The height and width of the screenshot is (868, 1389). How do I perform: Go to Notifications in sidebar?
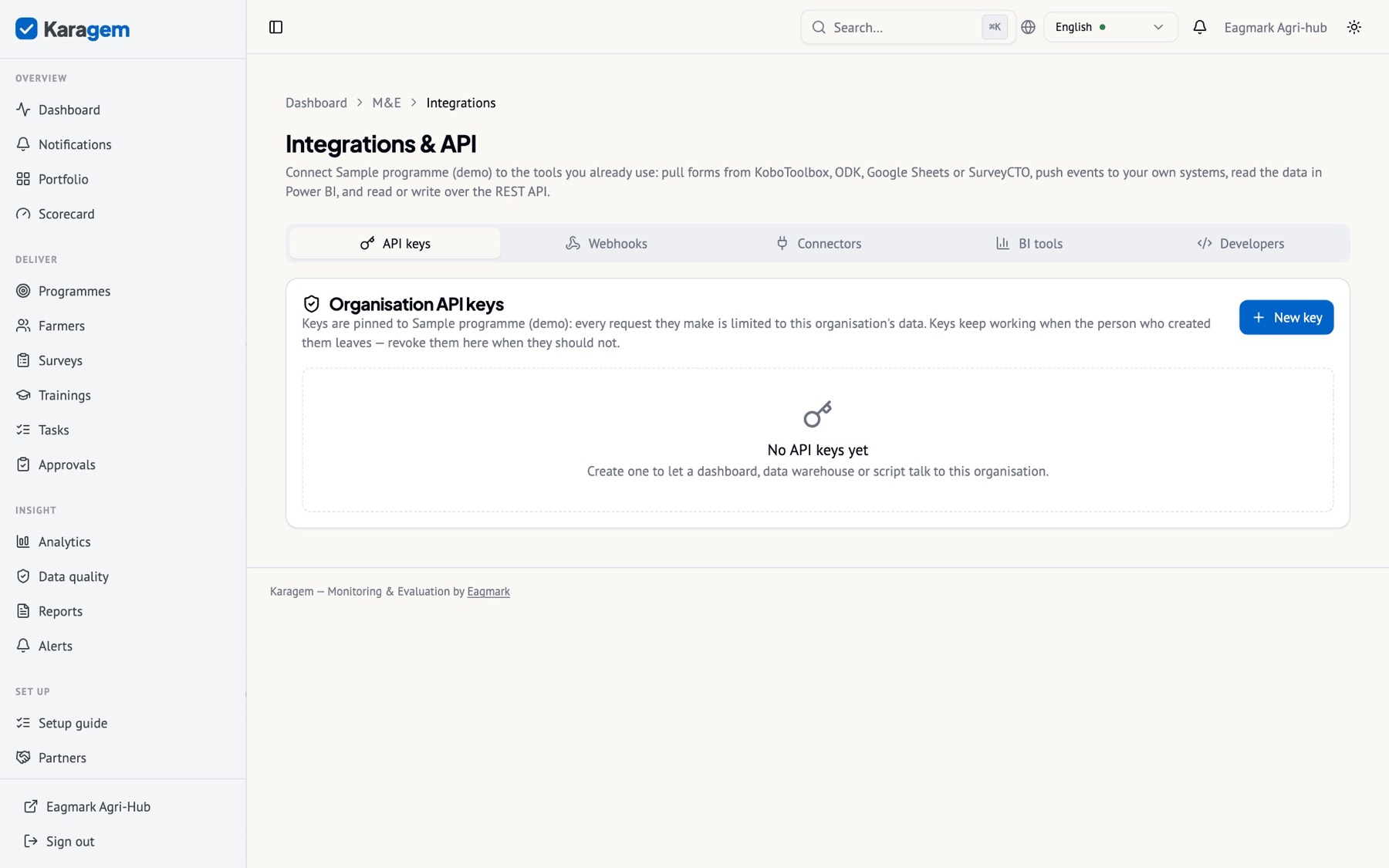coord(123,144)
